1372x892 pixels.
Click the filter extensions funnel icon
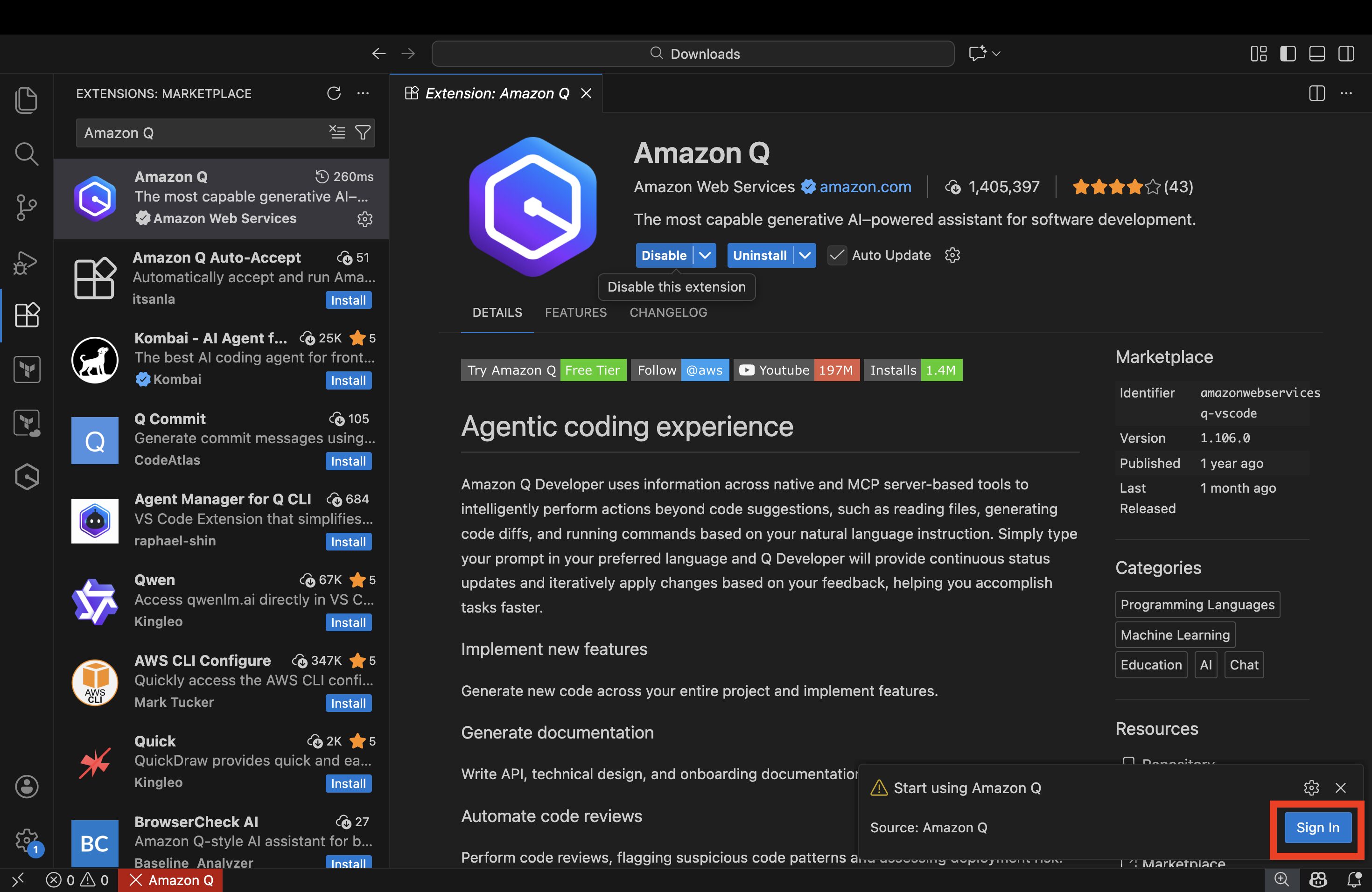pyautogui.click(x=363, y=133)
